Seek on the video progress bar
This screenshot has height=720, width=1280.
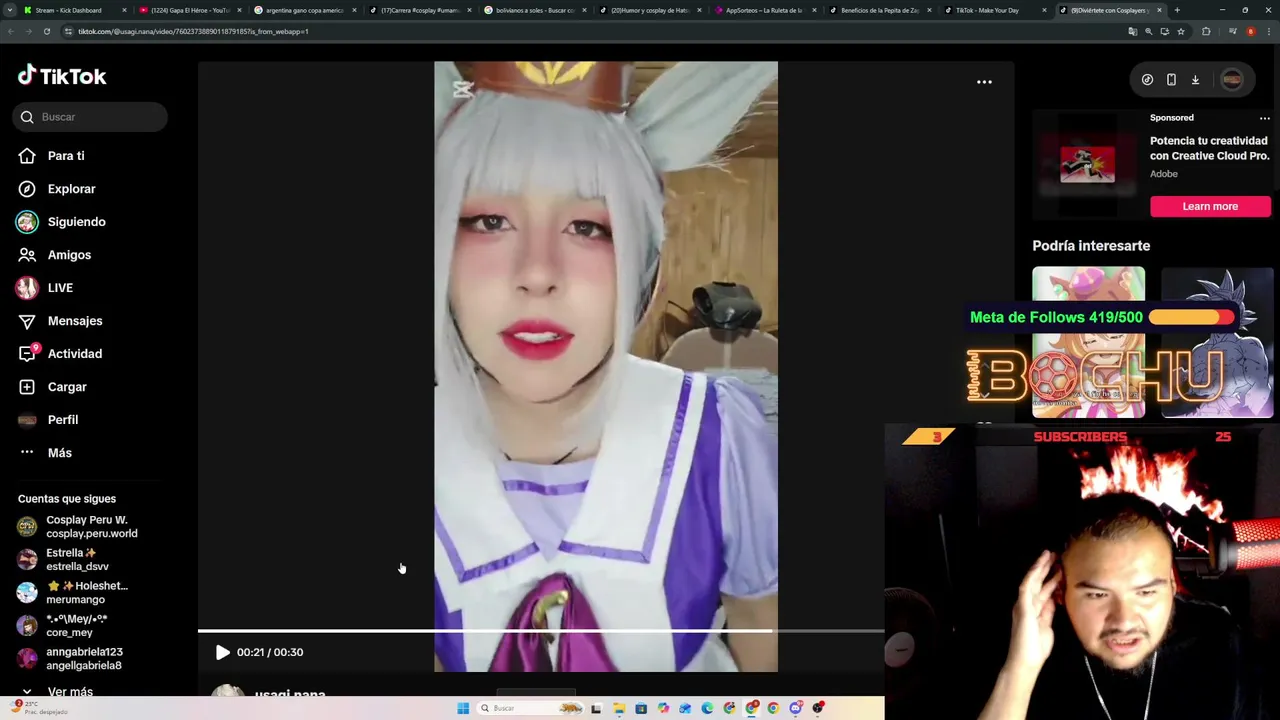coord(540,631)
